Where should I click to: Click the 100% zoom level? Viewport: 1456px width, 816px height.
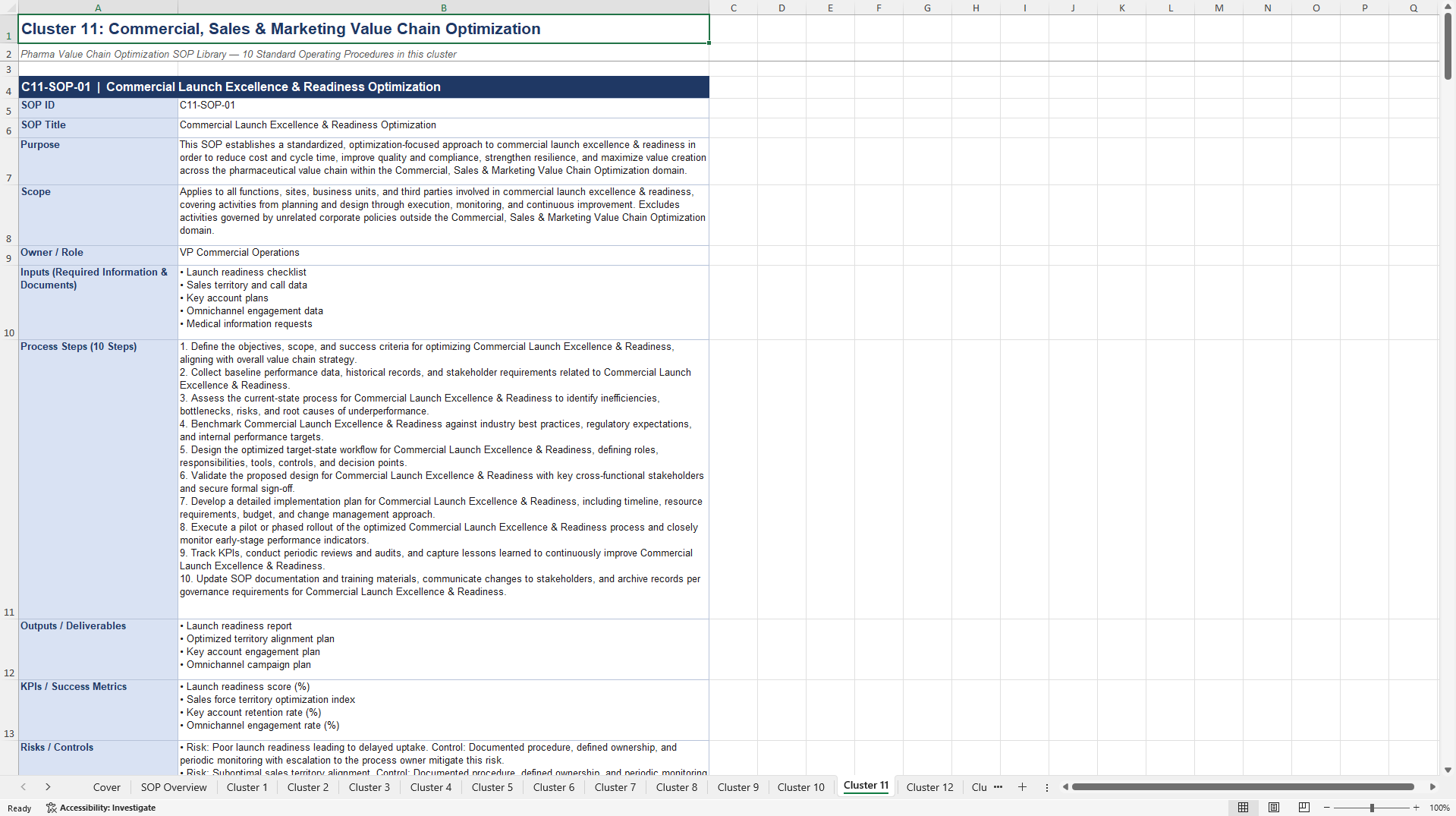1439,808
